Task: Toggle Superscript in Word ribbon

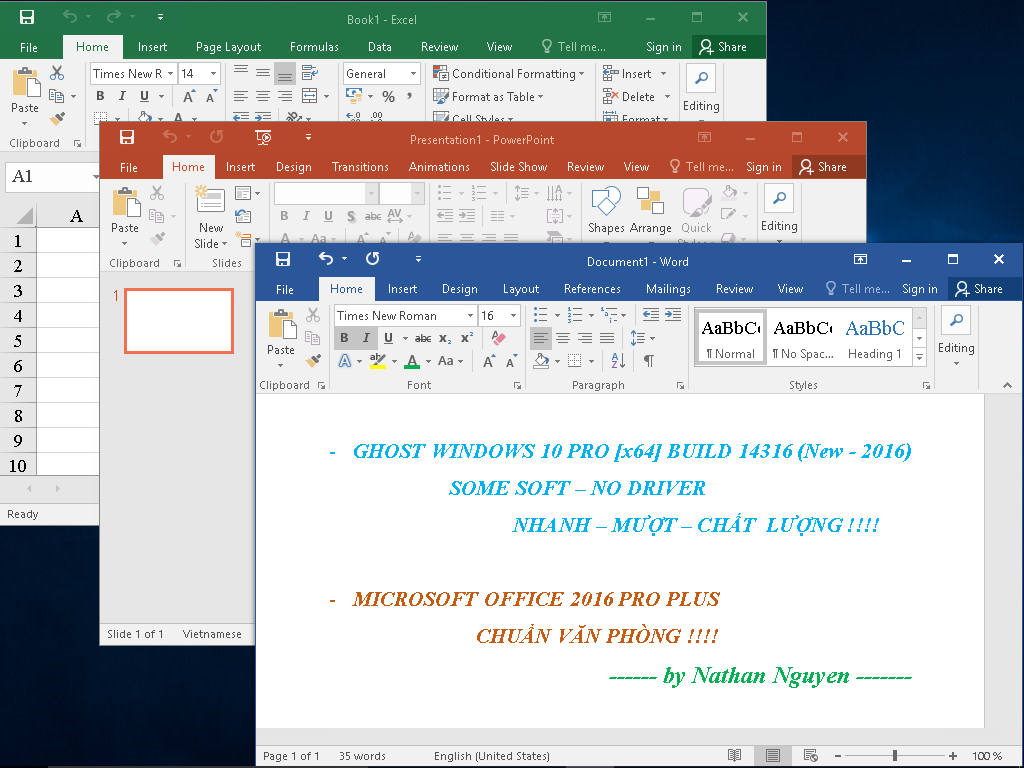Action: coord(467,338)
